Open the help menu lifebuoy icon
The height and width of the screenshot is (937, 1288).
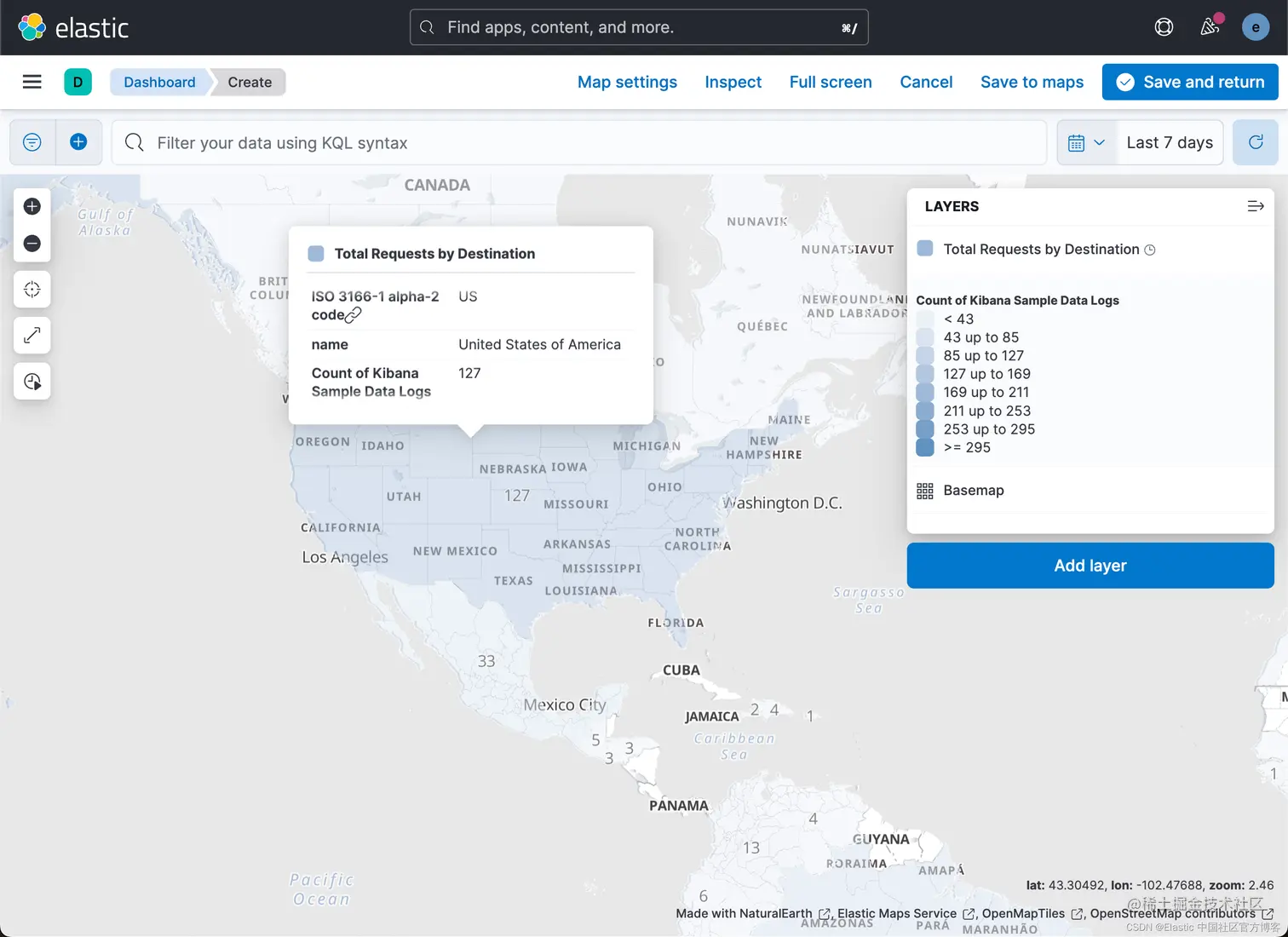pyautogui.click(x=1164, y=27)
